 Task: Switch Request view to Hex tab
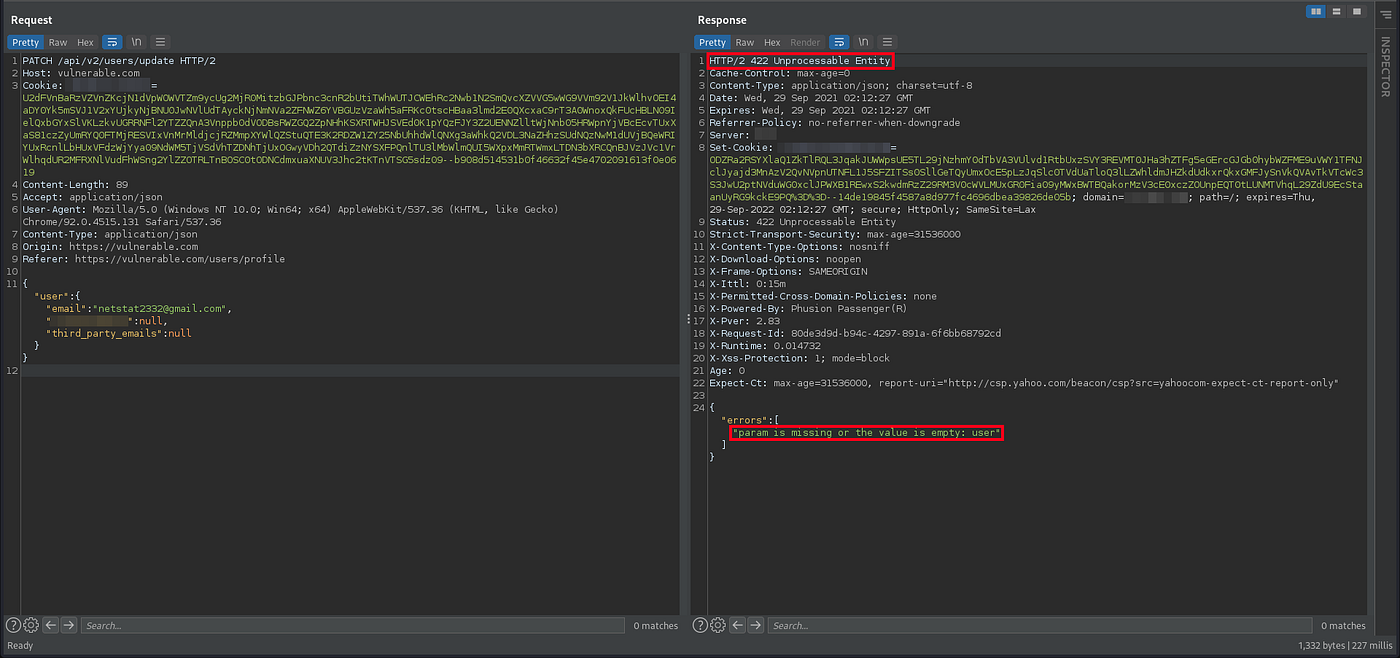[x=85, y=42]
